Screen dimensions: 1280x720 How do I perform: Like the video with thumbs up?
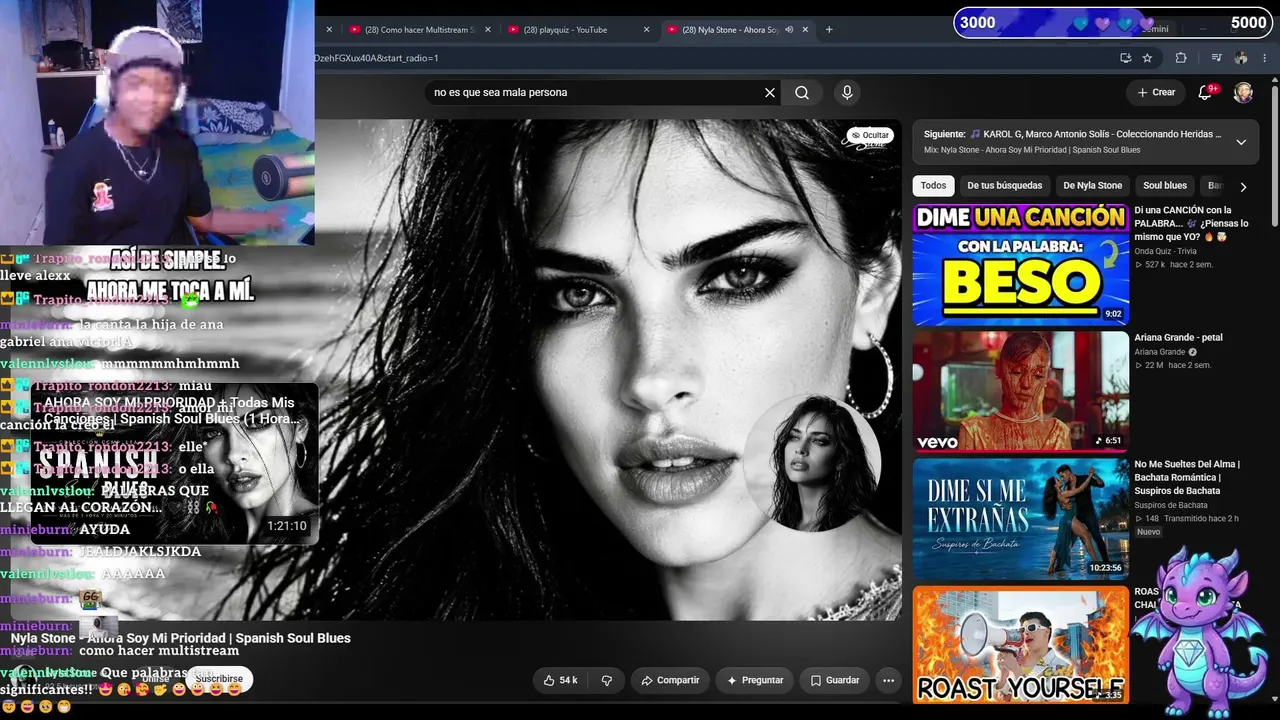pyautogui.click(x=561, y=680)
